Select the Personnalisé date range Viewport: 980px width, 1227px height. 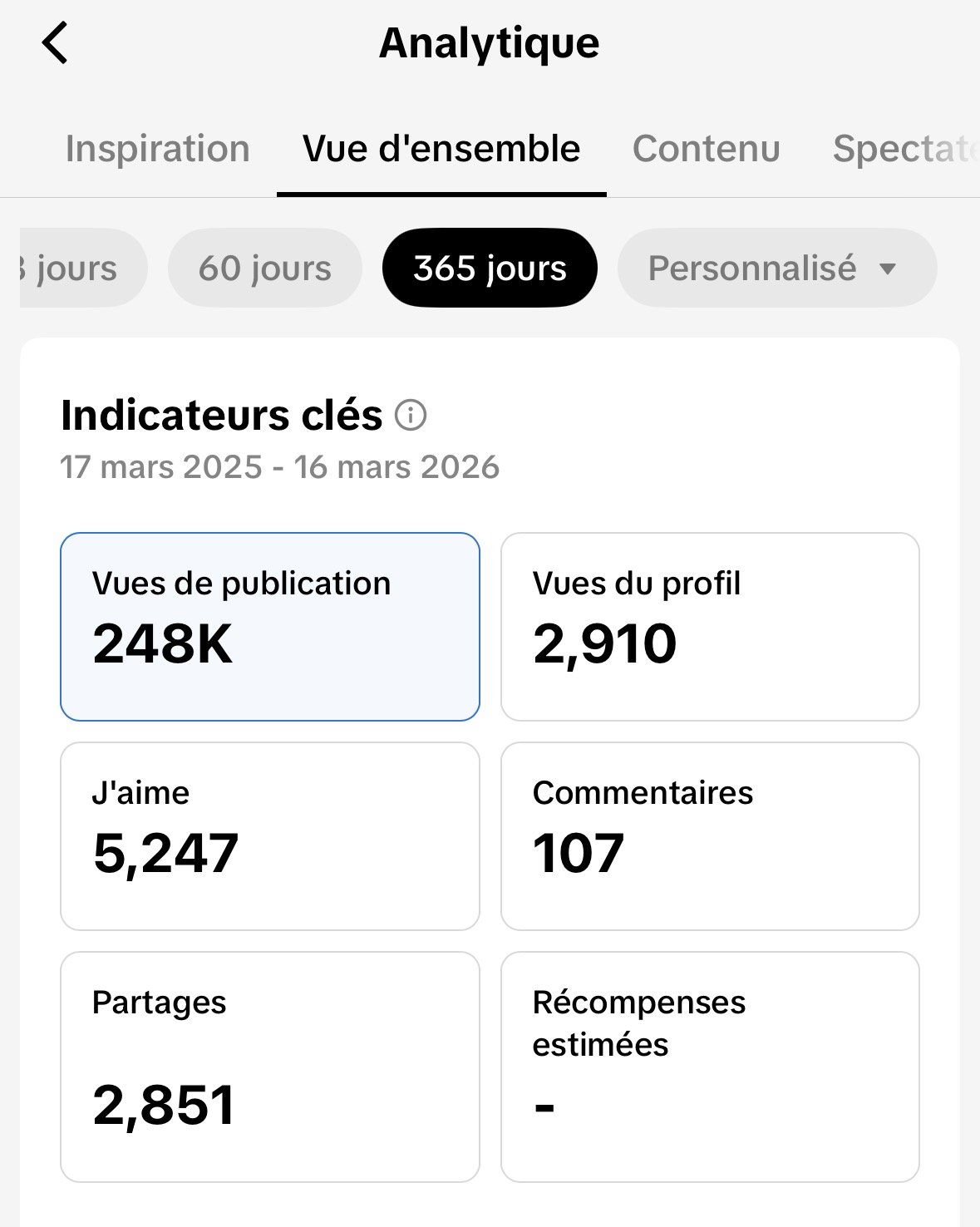[776, 268]
